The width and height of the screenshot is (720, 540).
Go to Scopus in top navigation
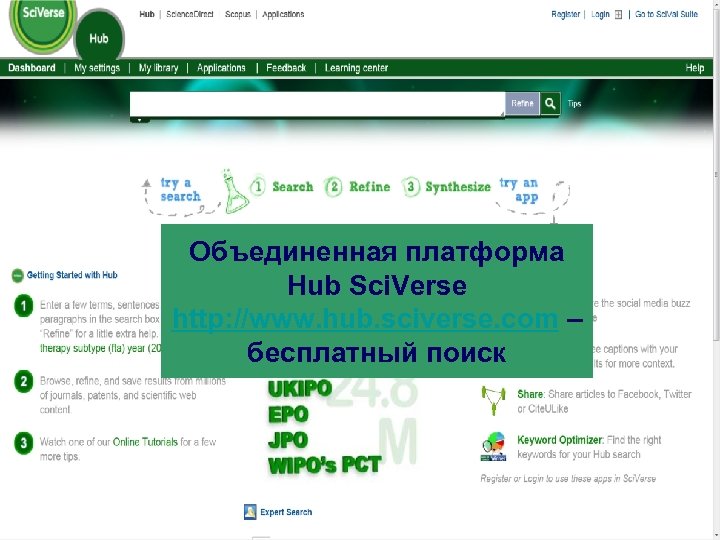click(x=238, y=14)
